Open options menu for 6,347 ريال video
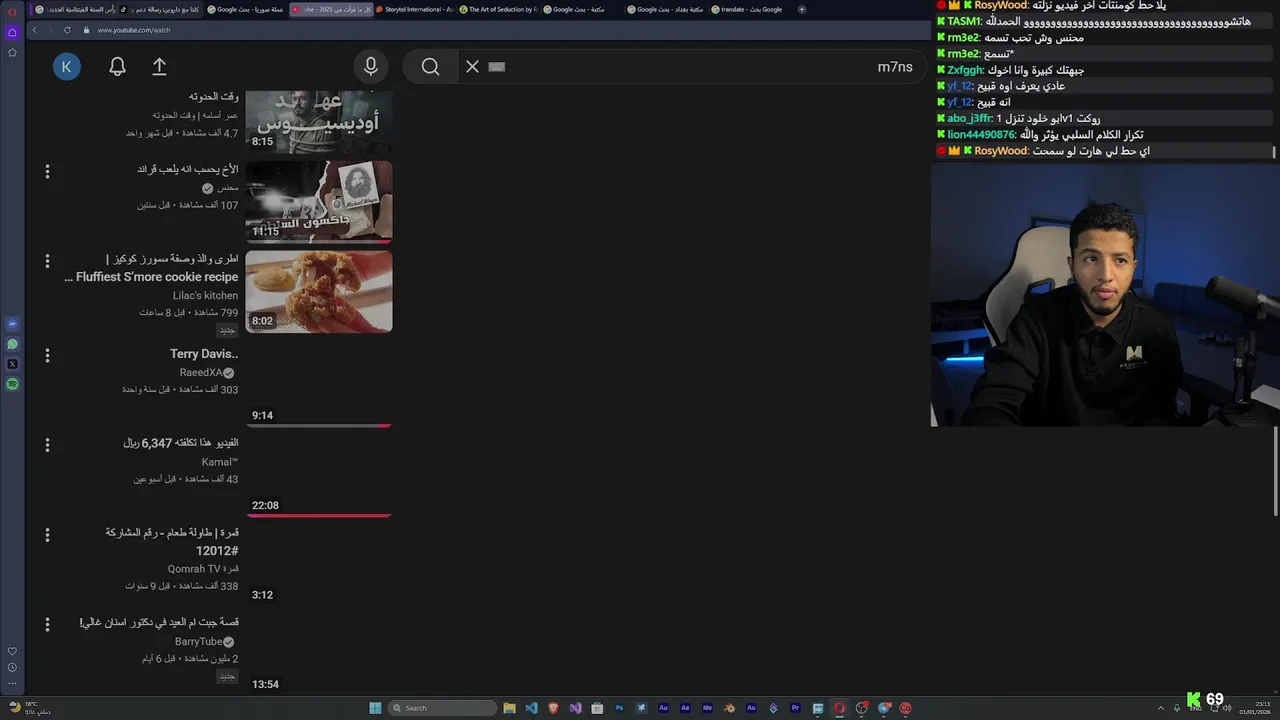1280x720 pixels. pos(47,444)
